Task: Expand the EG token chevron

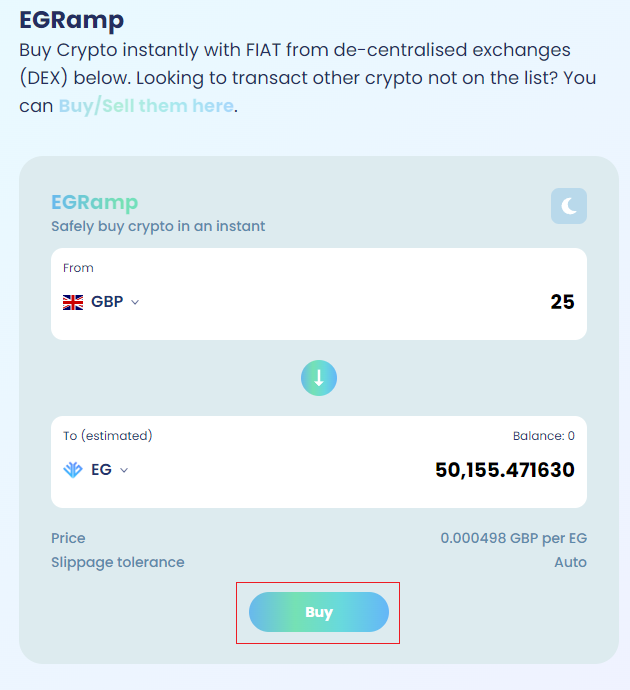Action: 124,470
